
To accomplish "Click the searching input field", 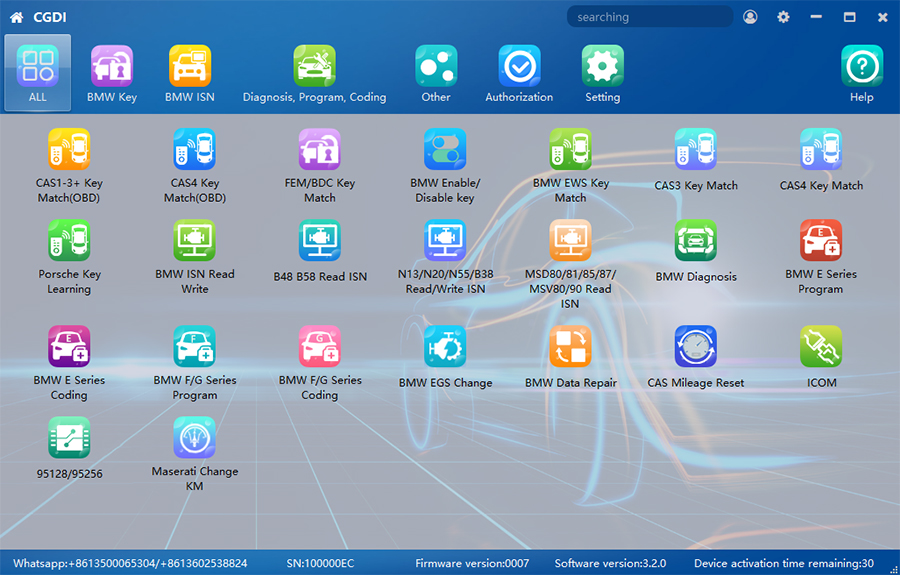I will click(x=648, y=17).
